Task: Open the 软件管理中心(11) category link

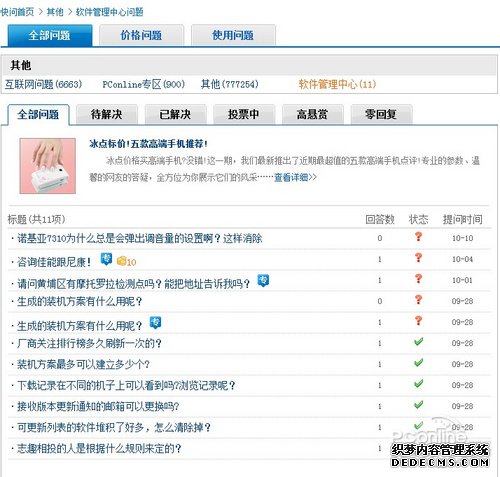Action: (337, 84)
